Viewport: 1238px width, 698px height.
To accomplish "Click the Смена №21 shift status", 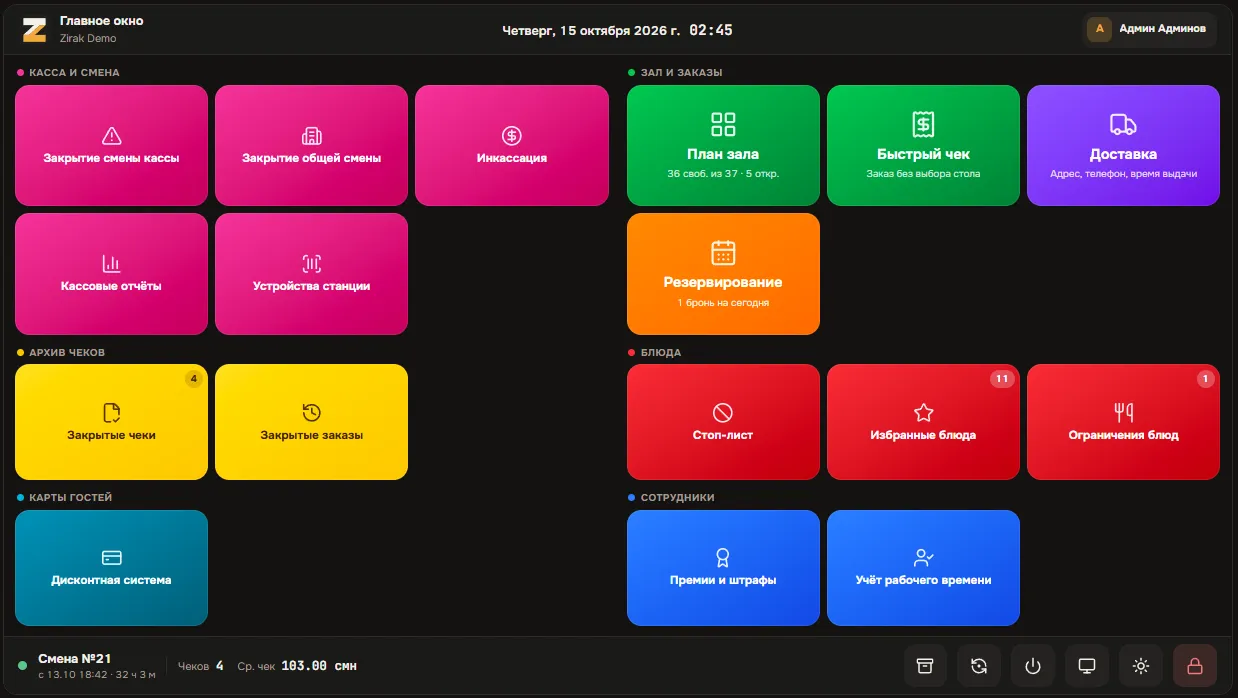I will pyautogui.click(x=87, y=666).
